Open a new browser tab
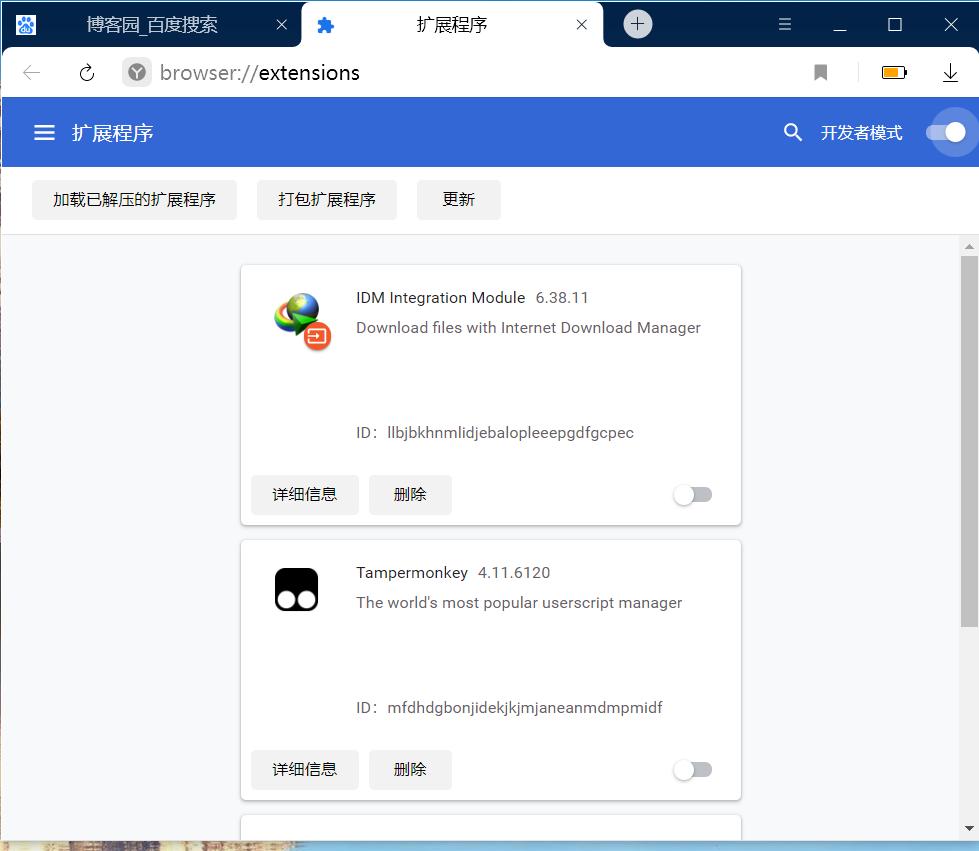Viewport: 979px width, 851px height. [x=637, y=23]
